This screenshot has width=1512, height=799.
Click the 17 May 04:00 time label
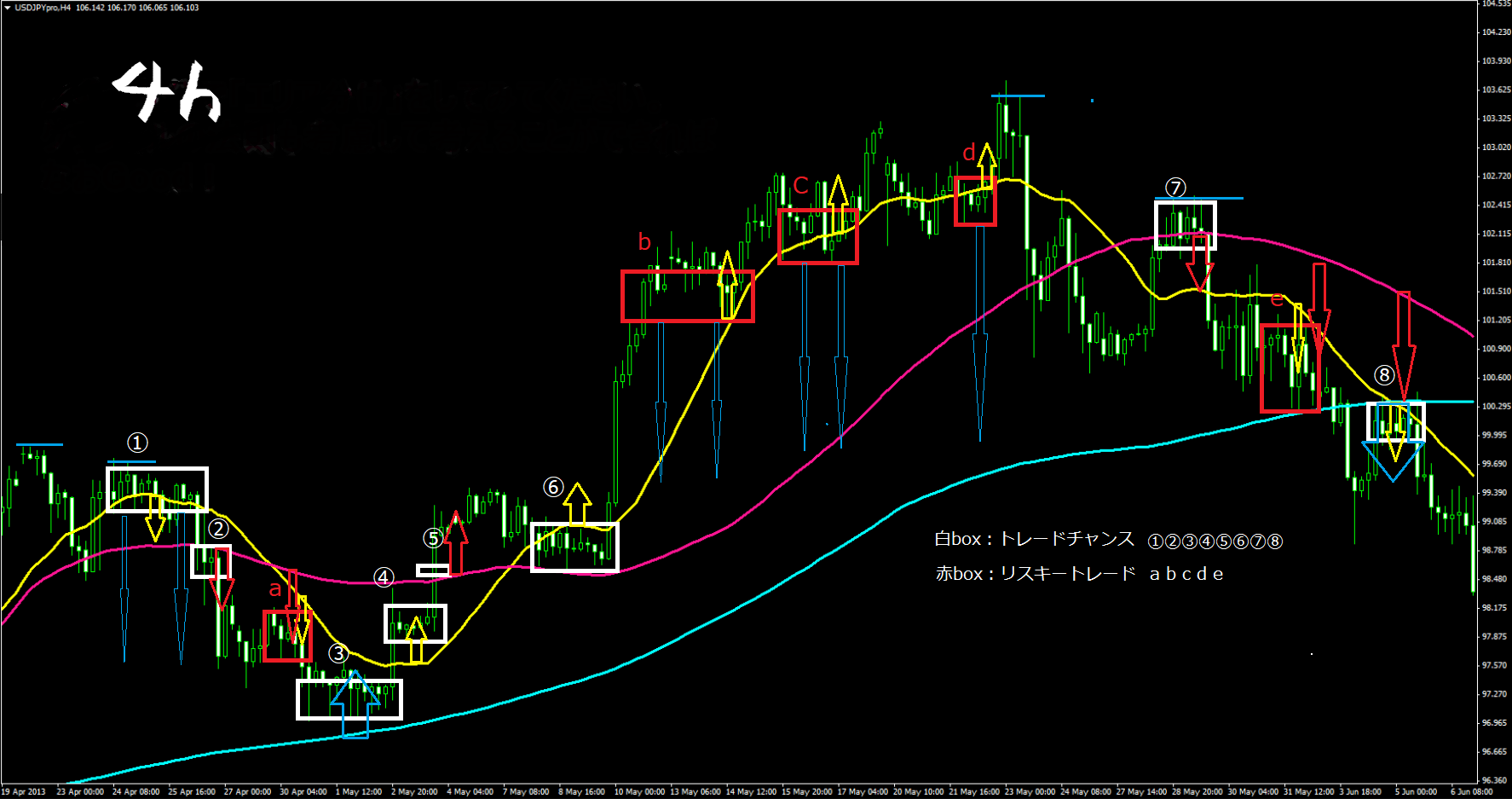[863, 792]
